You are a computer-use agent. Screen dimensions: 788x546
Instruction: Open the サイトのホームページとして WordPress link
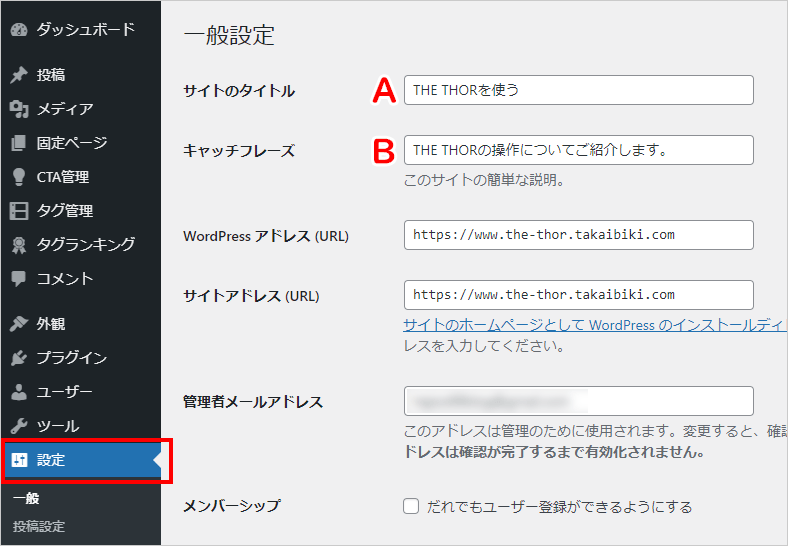click(595, 325)
